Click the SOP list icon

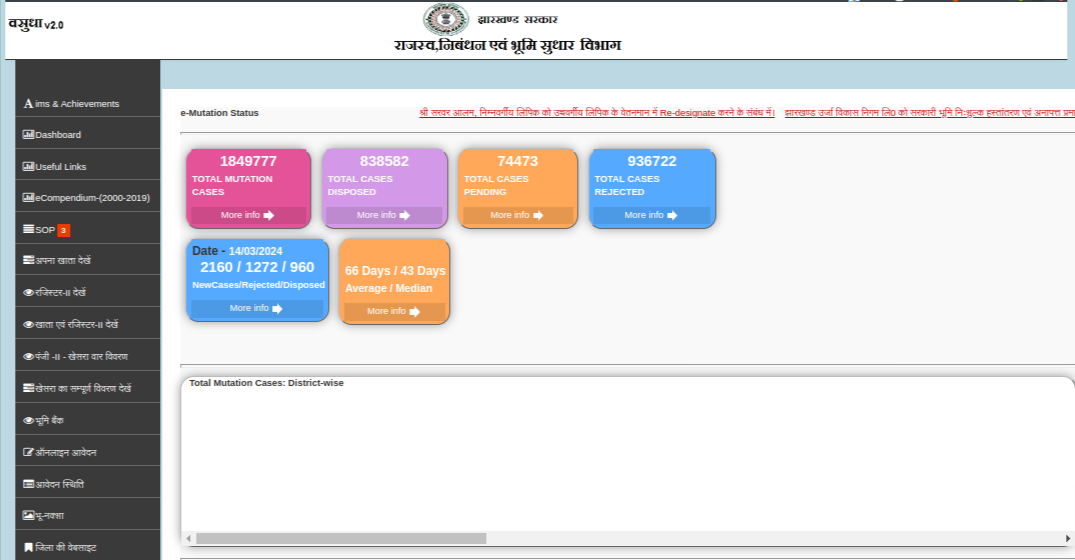pyautogui.click(x=28, y=230)
